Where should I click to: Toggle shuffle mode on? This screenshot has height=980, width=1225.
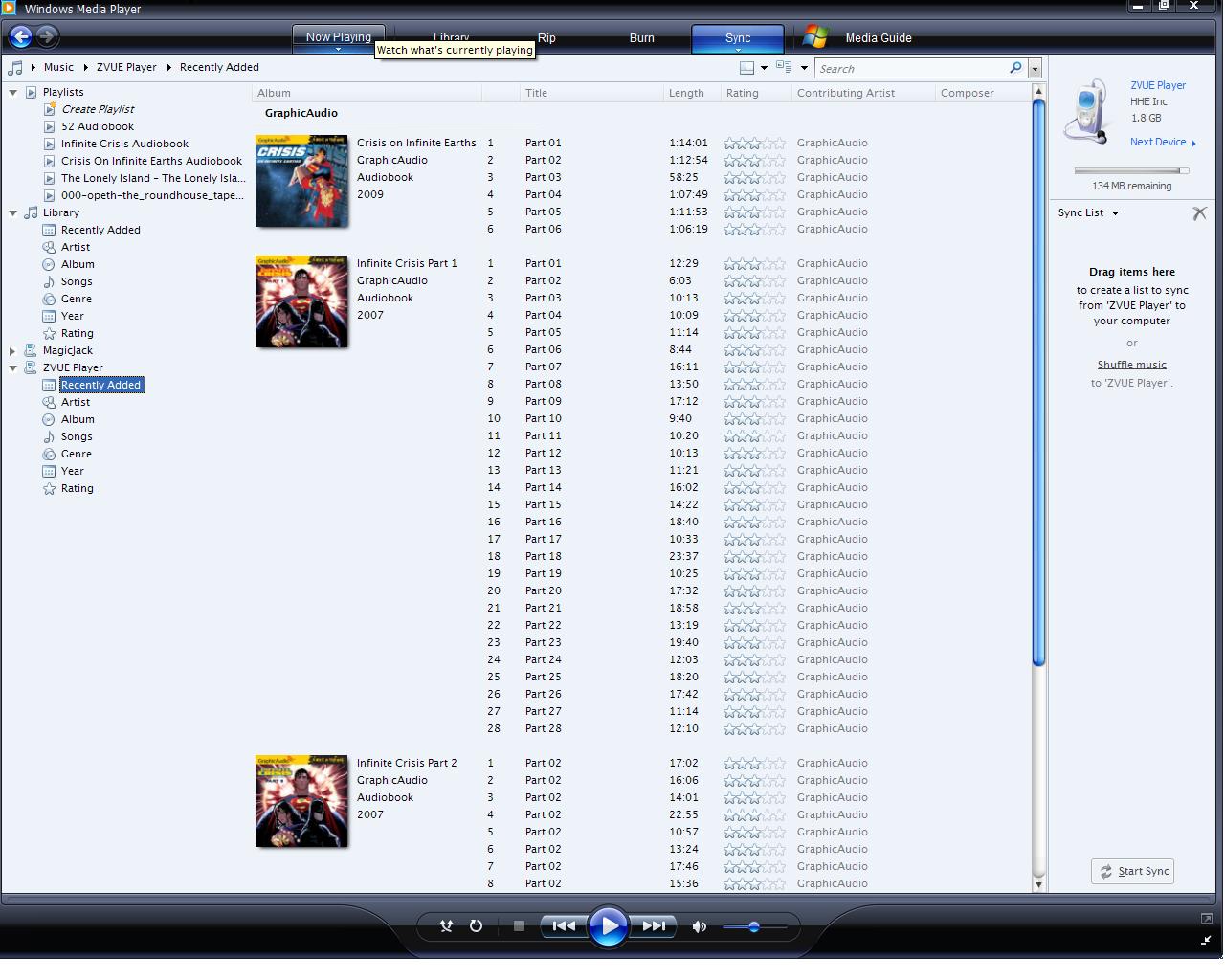(x=446, y=925)
